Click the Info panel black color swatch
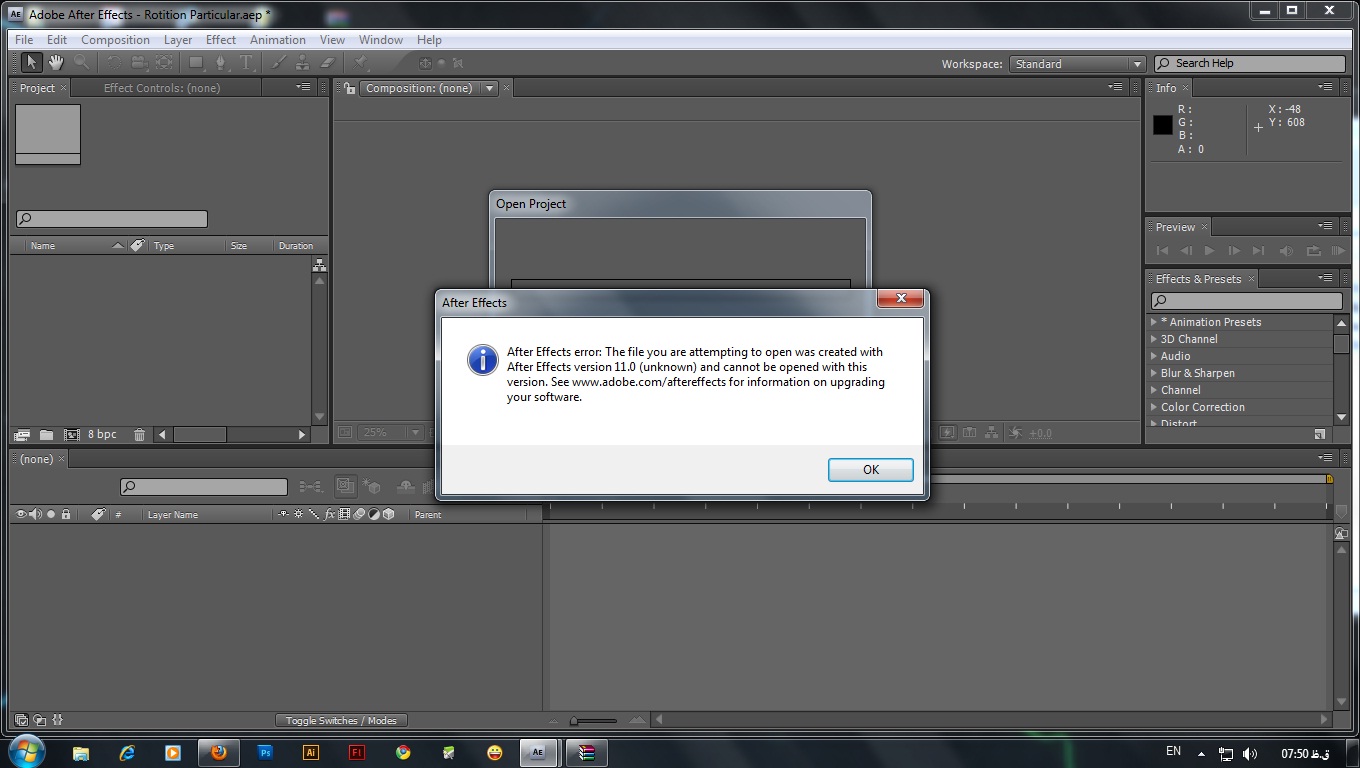 point(1163,125)
